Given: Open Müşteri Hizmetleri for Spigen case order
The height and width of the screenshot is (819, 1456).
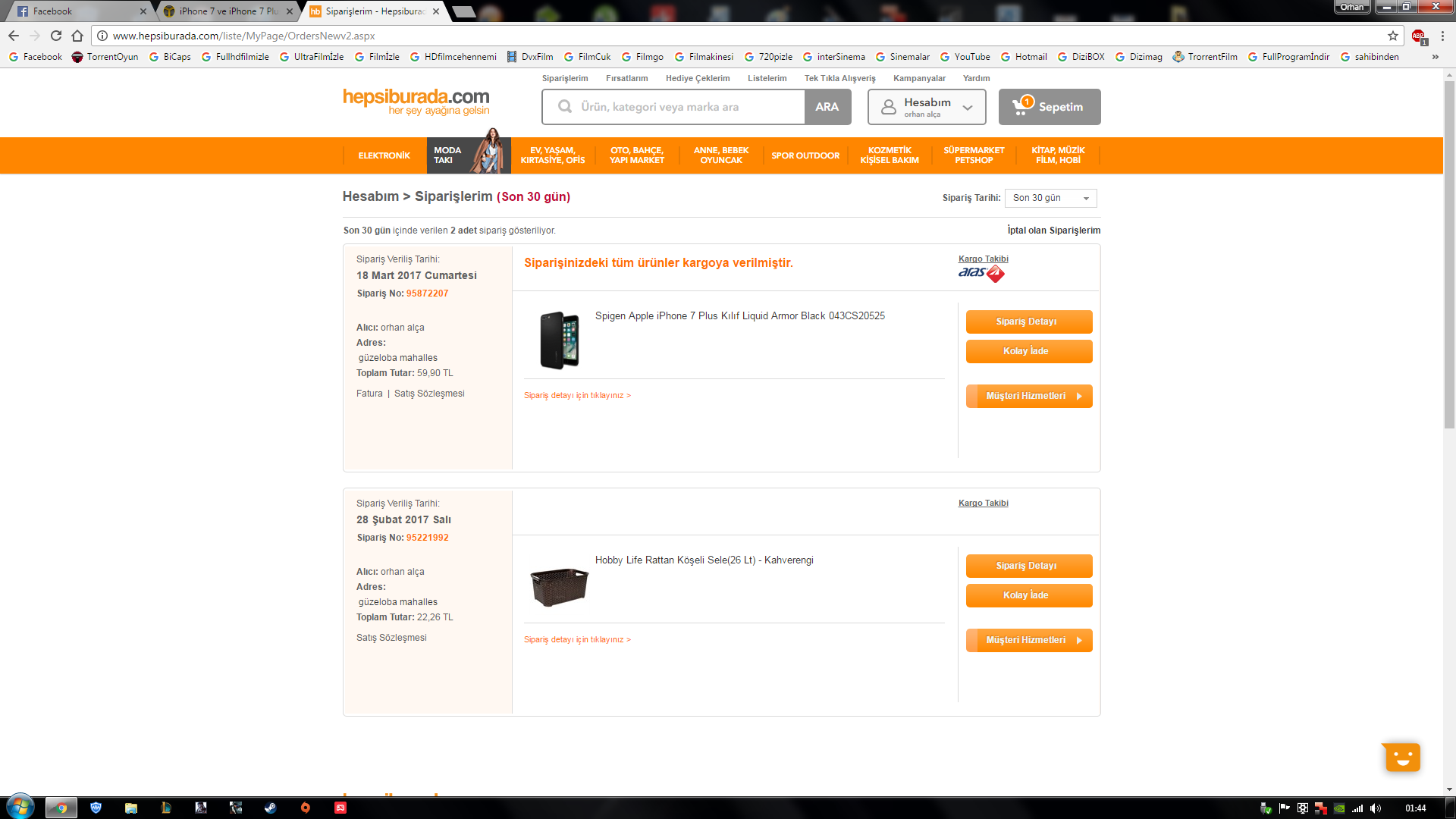Looking at the screenshot, I should click(1029, 396).
